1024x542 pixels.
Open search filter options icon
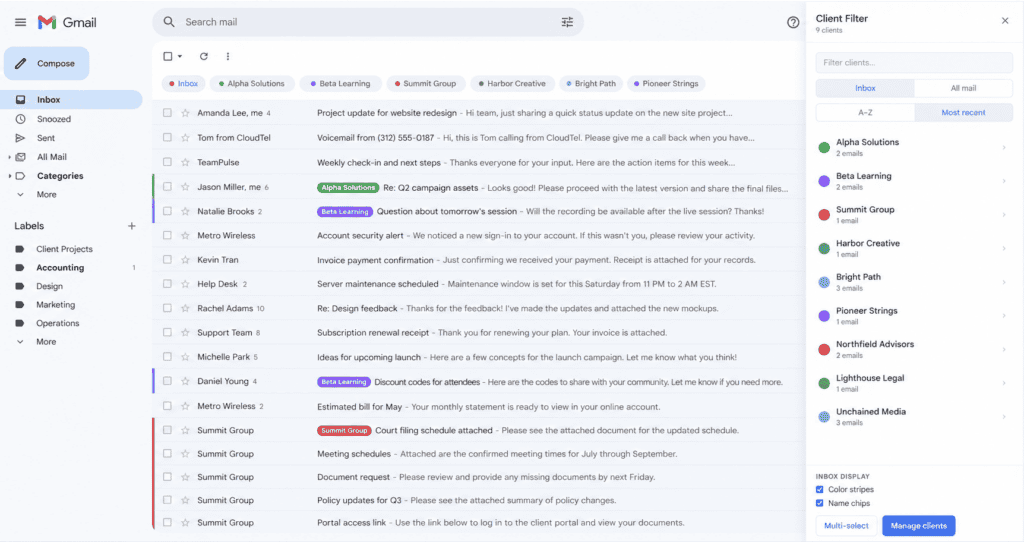pyautogui.click(x=567, y=22)
